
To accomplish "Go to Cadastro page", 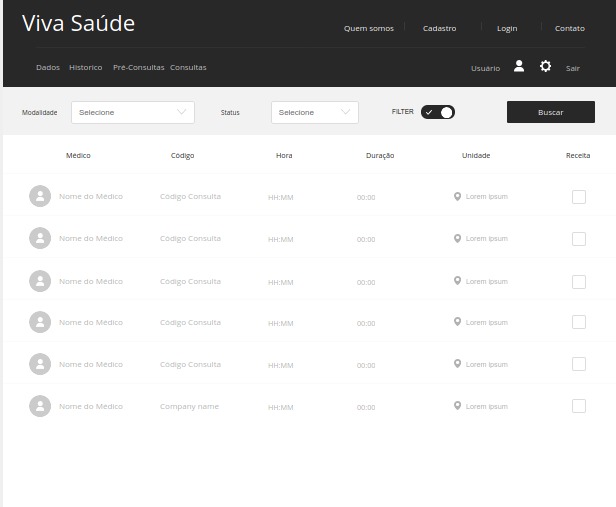I will click(440, 28).
